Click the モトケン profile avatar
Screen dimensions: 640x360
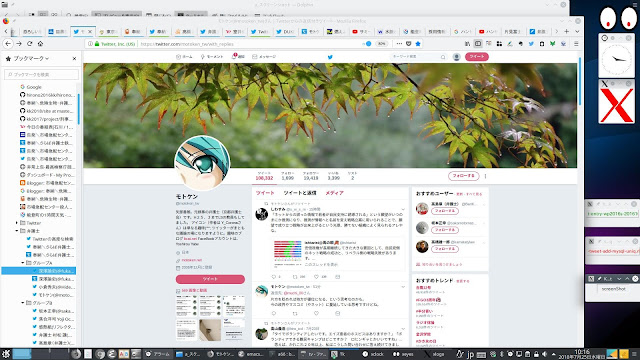[202, 163]
